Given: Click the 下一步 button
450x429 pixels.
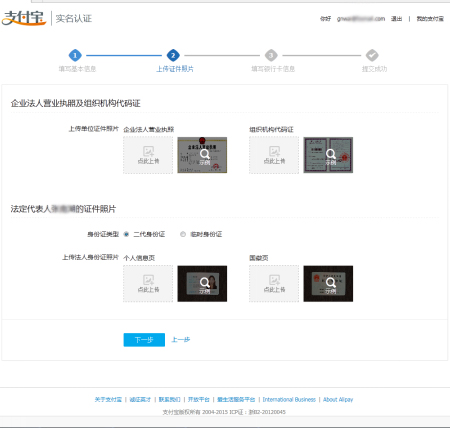Looking at the screenshot, I should point(144,340).
